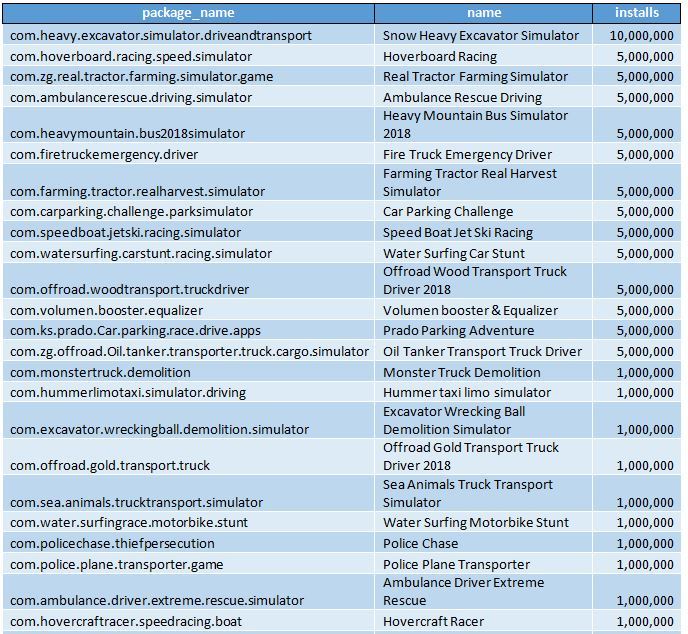The height and width of the screenshot is (634, 688).
Task: Select Water Surfing Car Stunt cell
Action: tap(484, 253)
